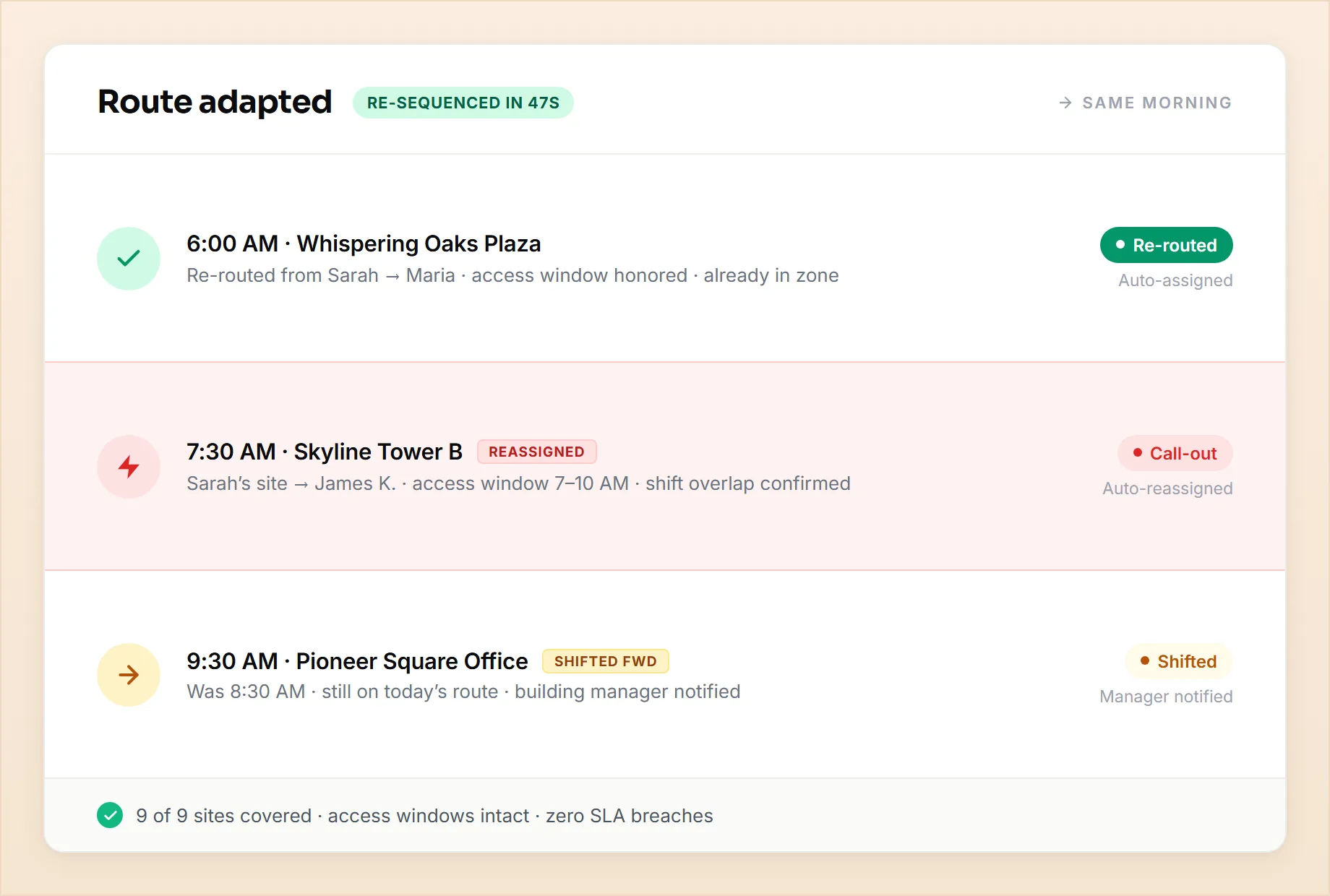
Task: Open the 6:00 AM Whispering Oaks Plaza title
Action: pos(364,244)
